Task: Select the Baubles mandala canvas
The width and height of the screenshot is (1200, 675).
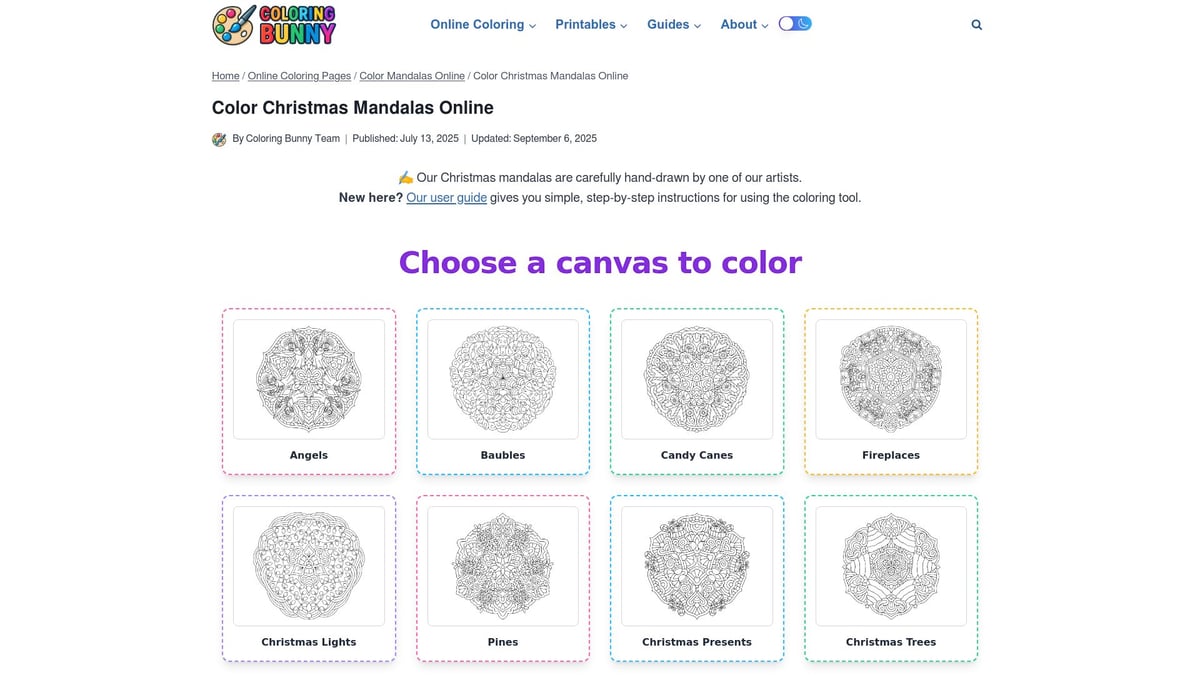Action: click(x=502, y=390)
